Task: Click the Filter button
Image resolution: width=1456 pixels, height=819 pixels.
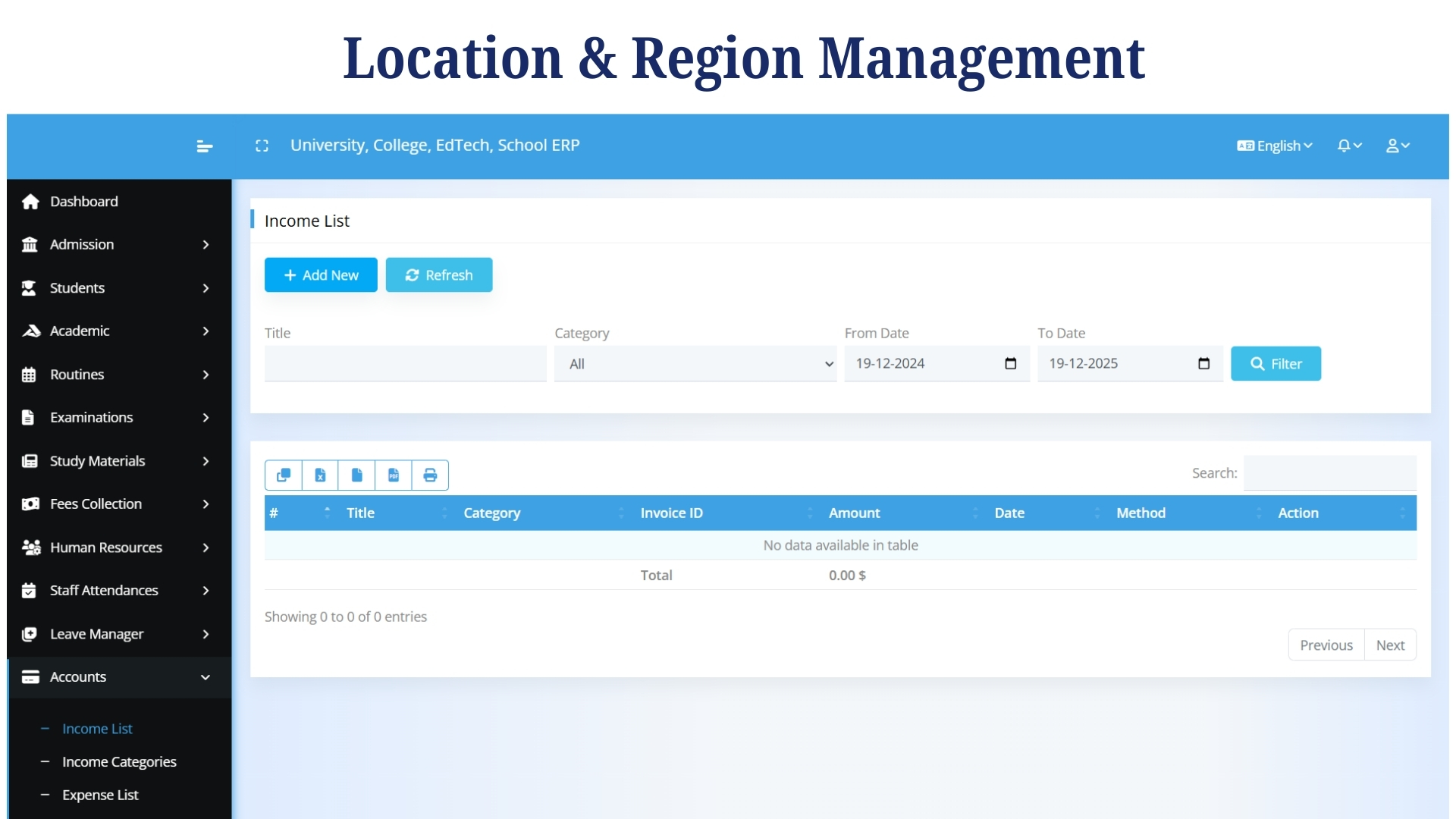Action: [1275, 363]
